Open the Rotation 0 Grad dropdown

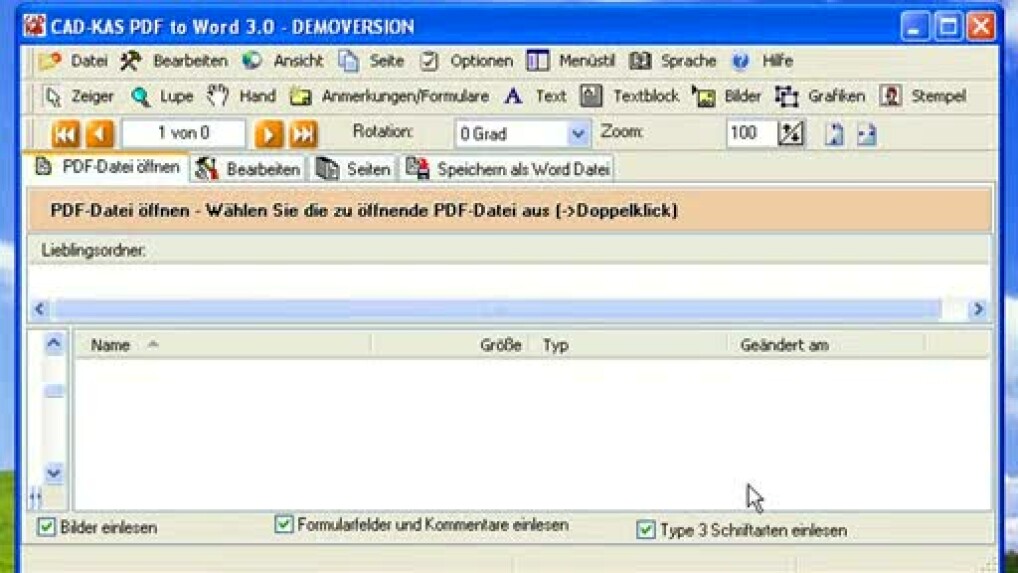(x=578, y=134)
